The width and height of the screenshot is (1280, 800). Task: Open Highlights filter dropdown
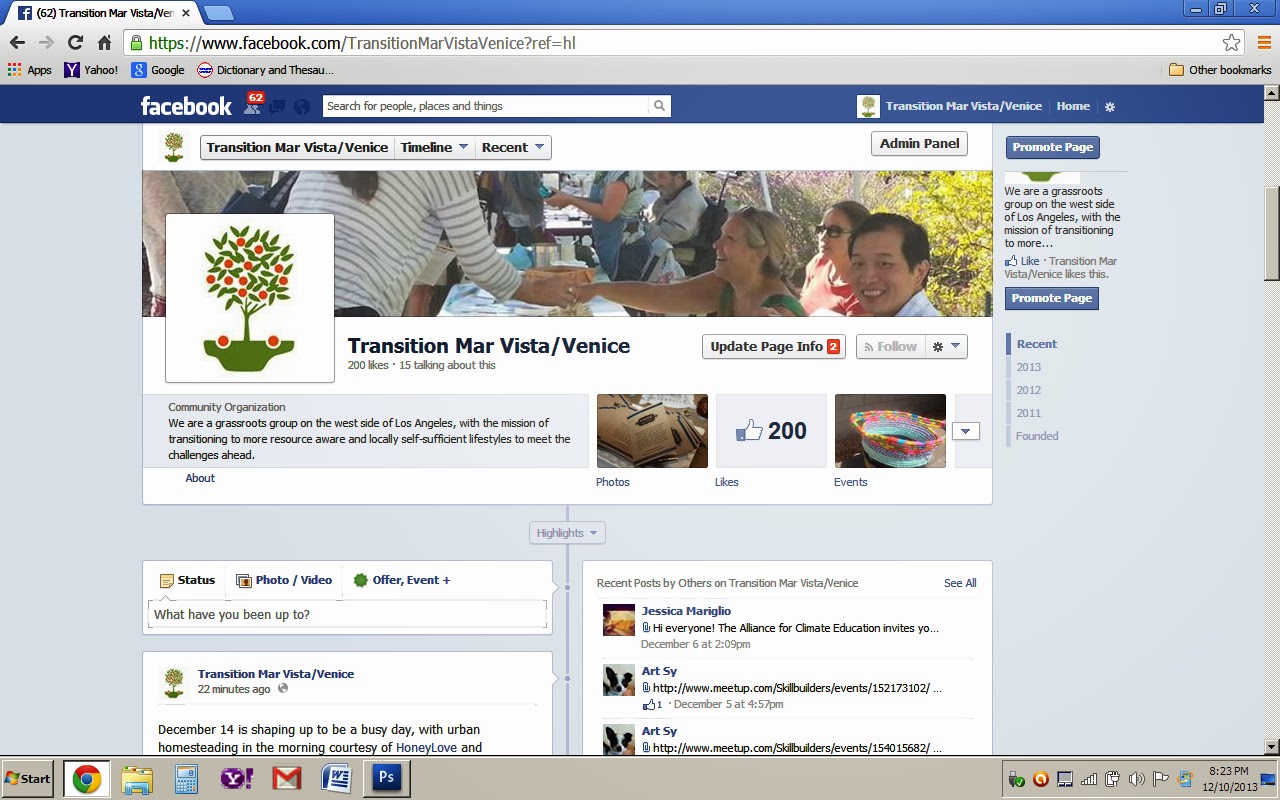(567, 533)
